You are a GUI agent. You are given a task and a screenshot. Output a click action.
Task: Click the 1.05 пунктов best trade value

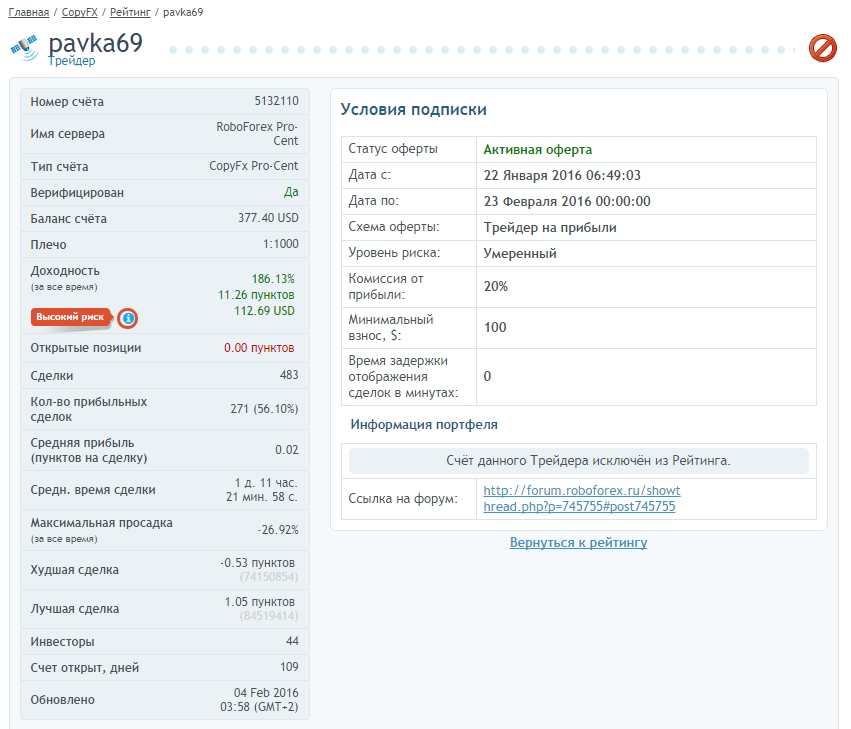[x=259, y=602]
